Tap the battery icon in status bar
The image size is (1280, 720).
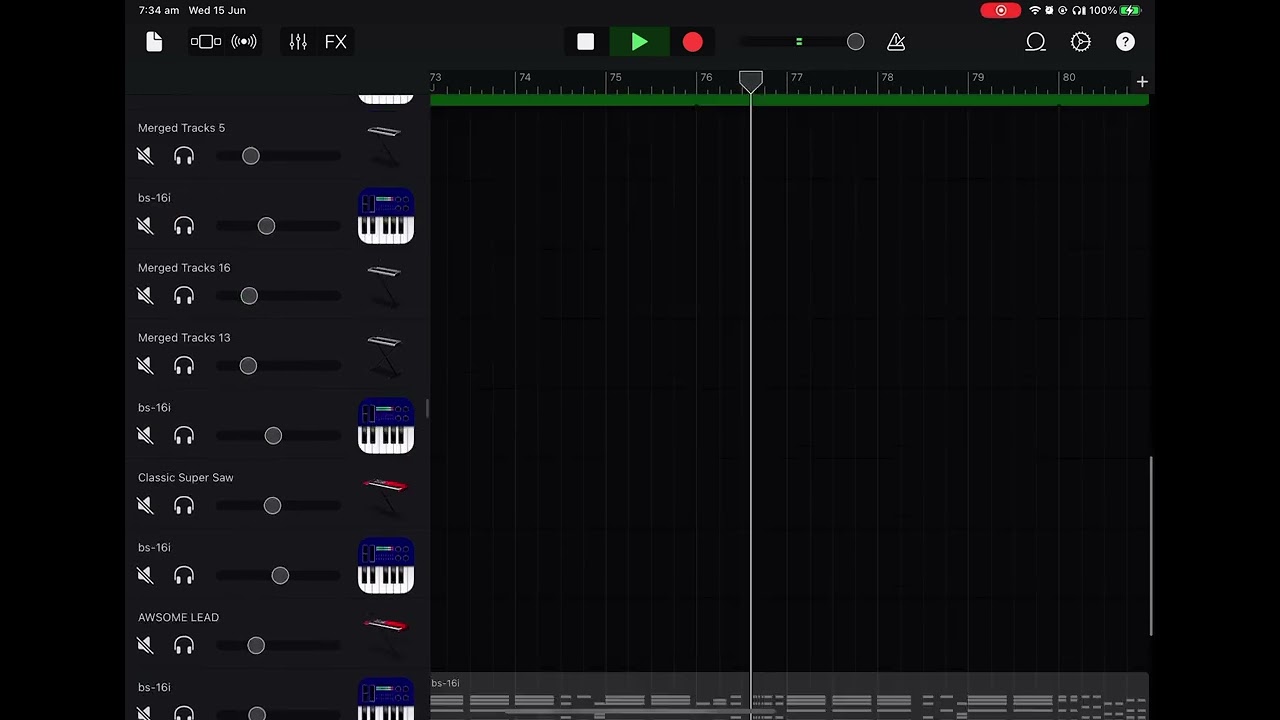(1131, 10)
